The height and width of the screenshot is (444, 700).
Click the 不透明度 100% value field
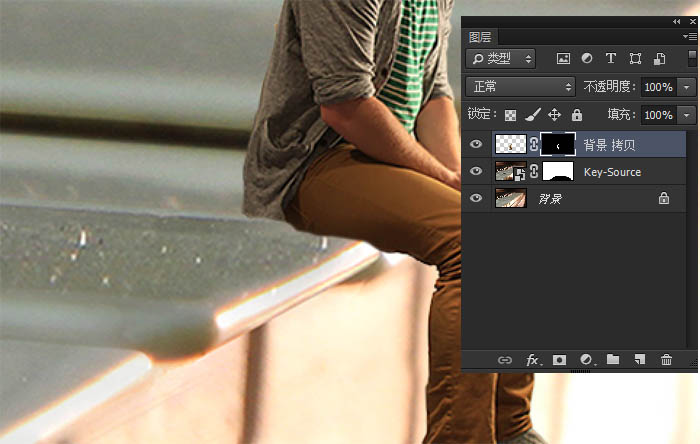659,87
